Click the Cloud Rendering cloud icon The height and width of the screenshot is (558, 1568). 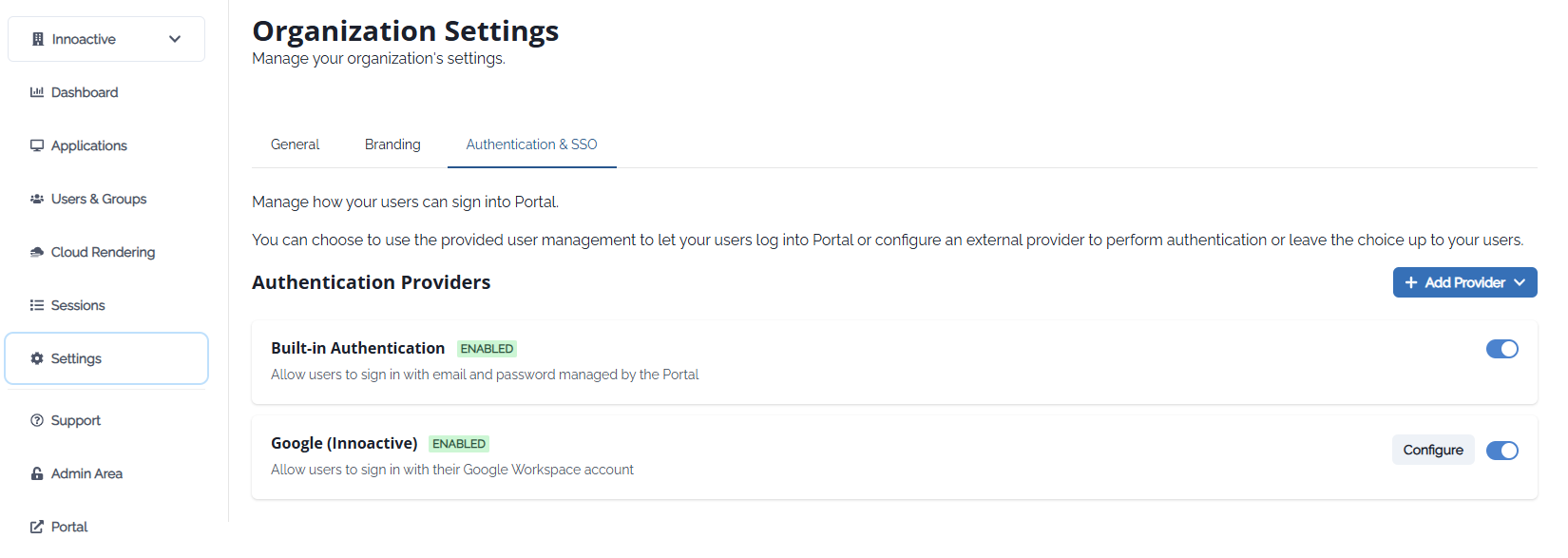point(37,252)
